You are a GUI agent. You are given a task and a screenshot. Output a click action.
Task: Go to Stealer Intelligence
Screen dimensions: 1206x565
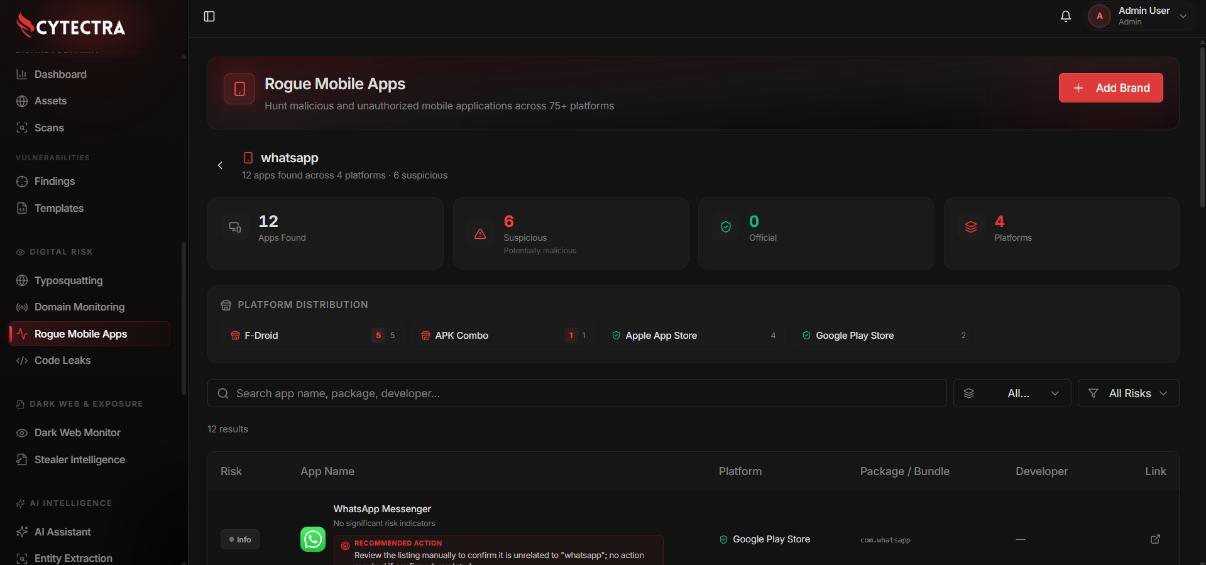[79, 460]
